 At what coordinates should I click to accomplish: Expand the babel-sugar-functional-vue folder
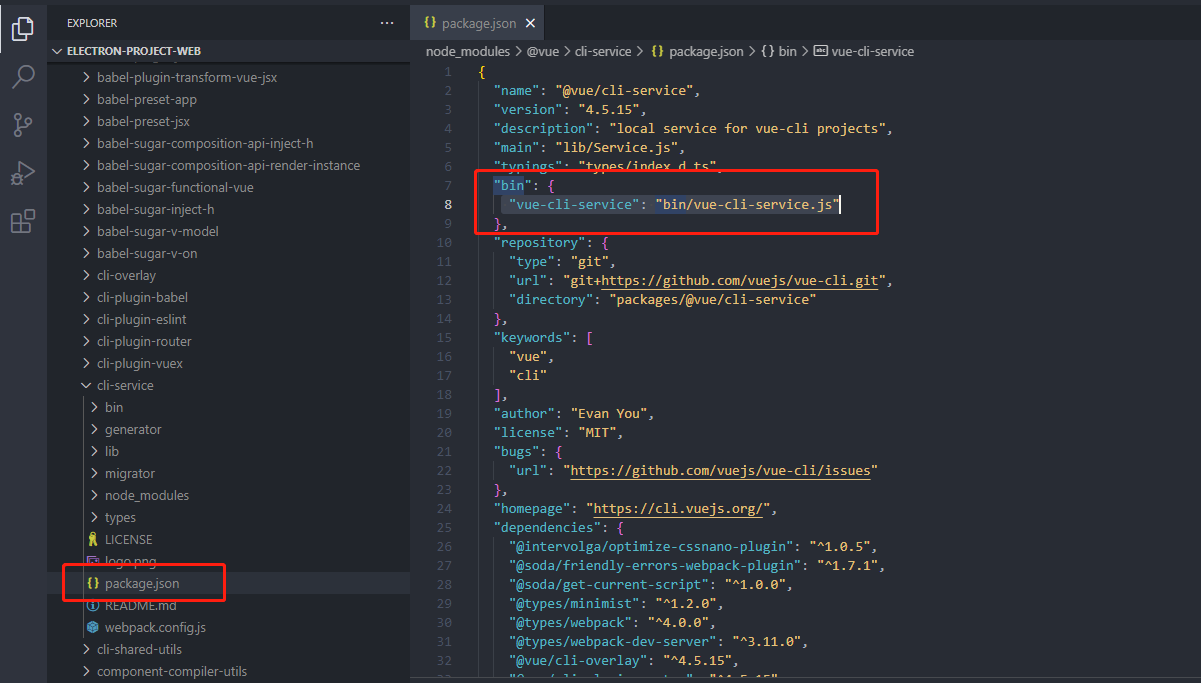[x=175, y=187]
